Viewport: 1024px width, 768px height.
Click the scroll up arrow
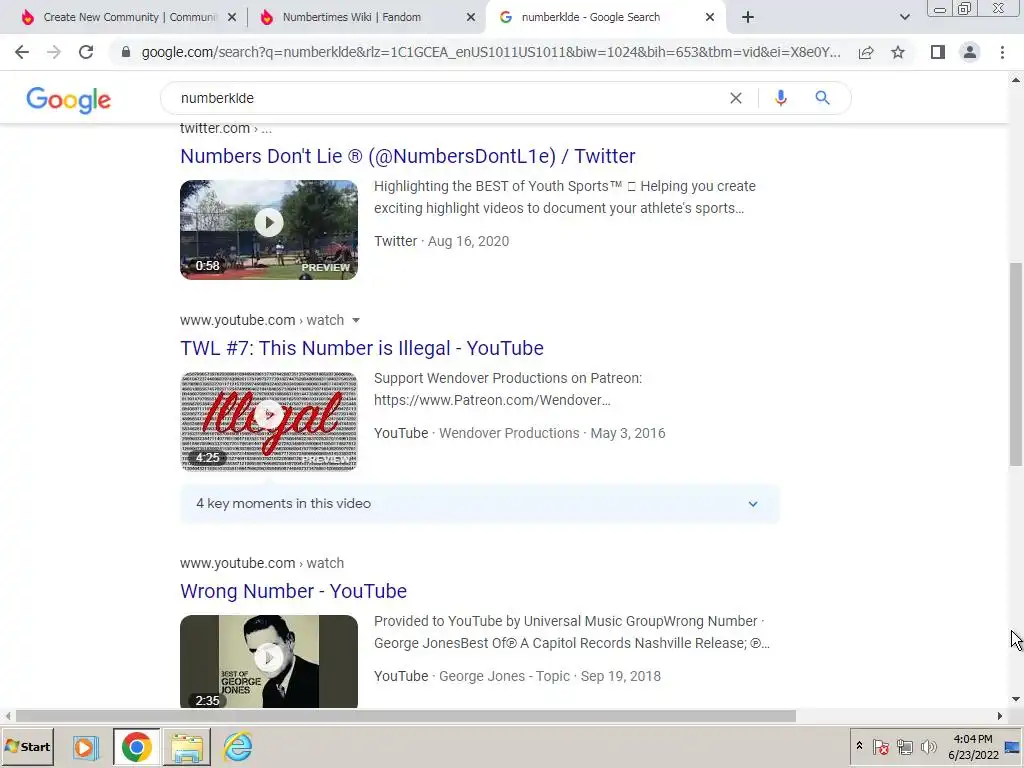tap(1016, 80)
